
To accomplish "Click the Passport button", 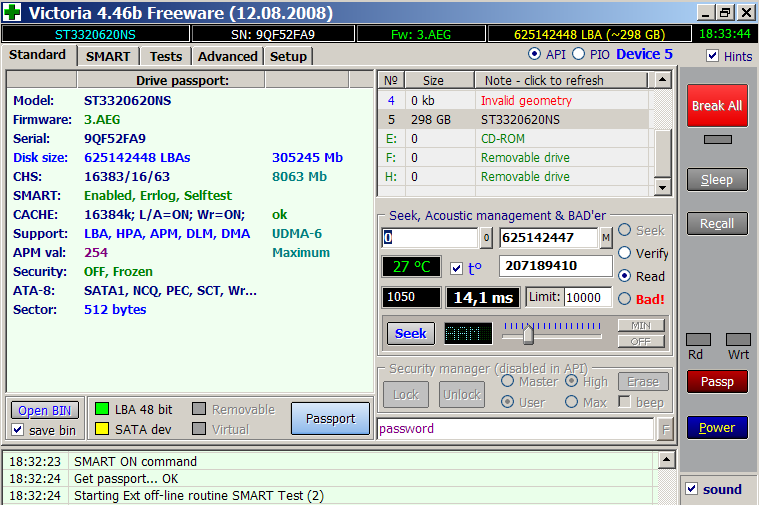I will [330, 418].
